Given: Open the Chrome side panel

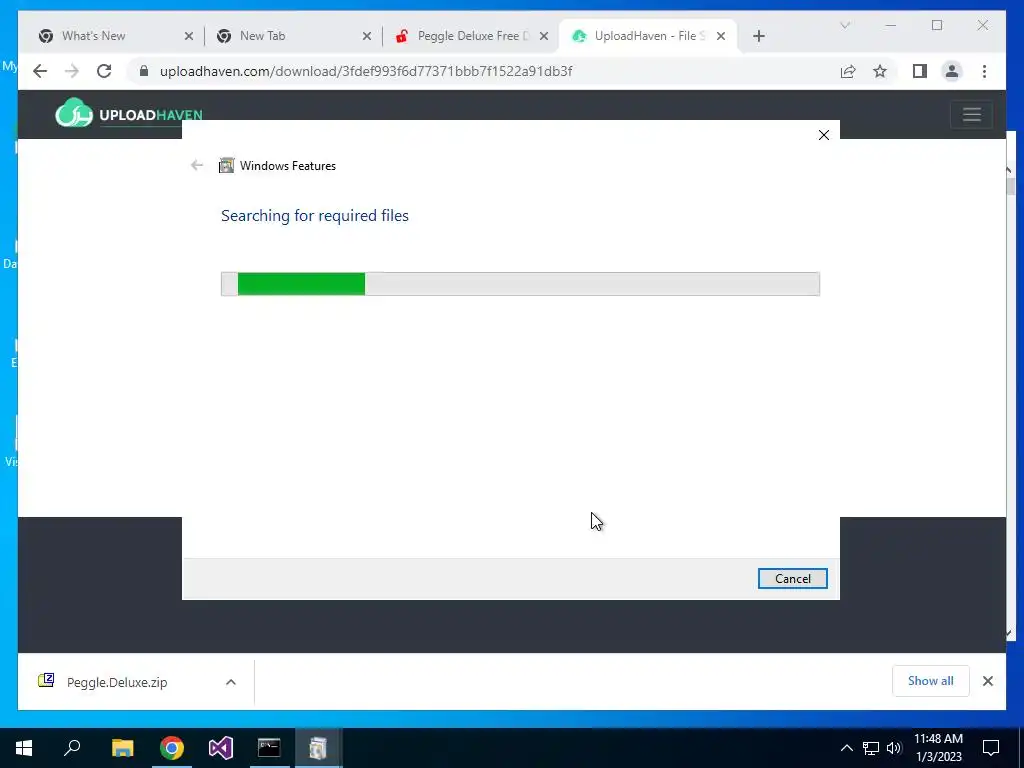Looking at the screenshot, I should pyautogui.click(x=920, y=71).
